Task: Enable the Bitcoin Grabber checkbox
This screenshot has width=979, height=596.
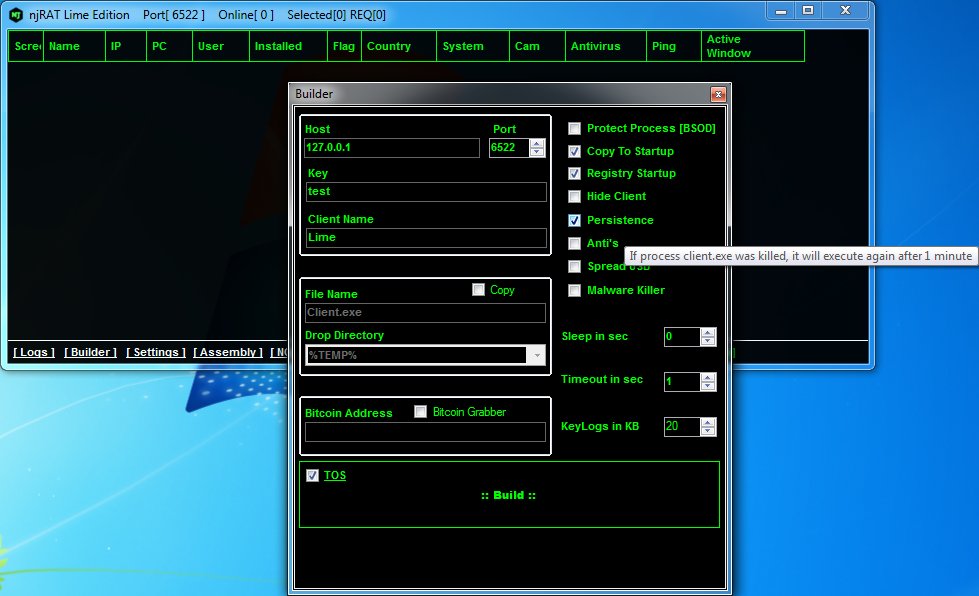Action: [420, 412]
